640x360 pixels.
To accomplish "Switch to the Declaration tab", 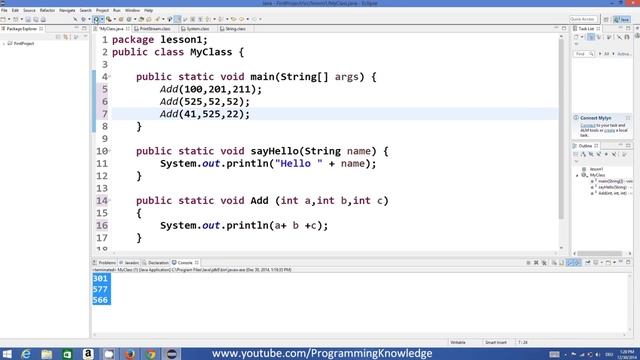I will pyautogui.click(x=156, y=263).
